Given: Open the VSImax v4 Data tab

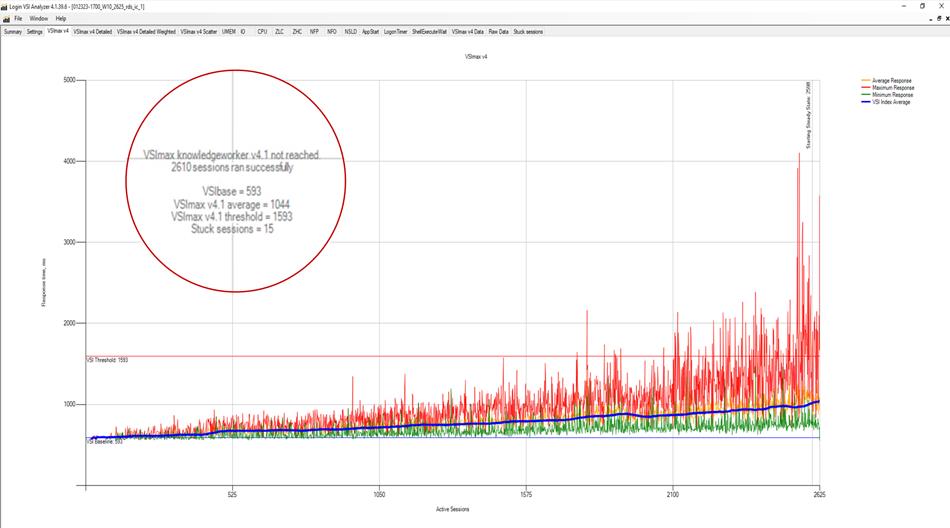Looking at the screenshot, I should coord(468,32).
